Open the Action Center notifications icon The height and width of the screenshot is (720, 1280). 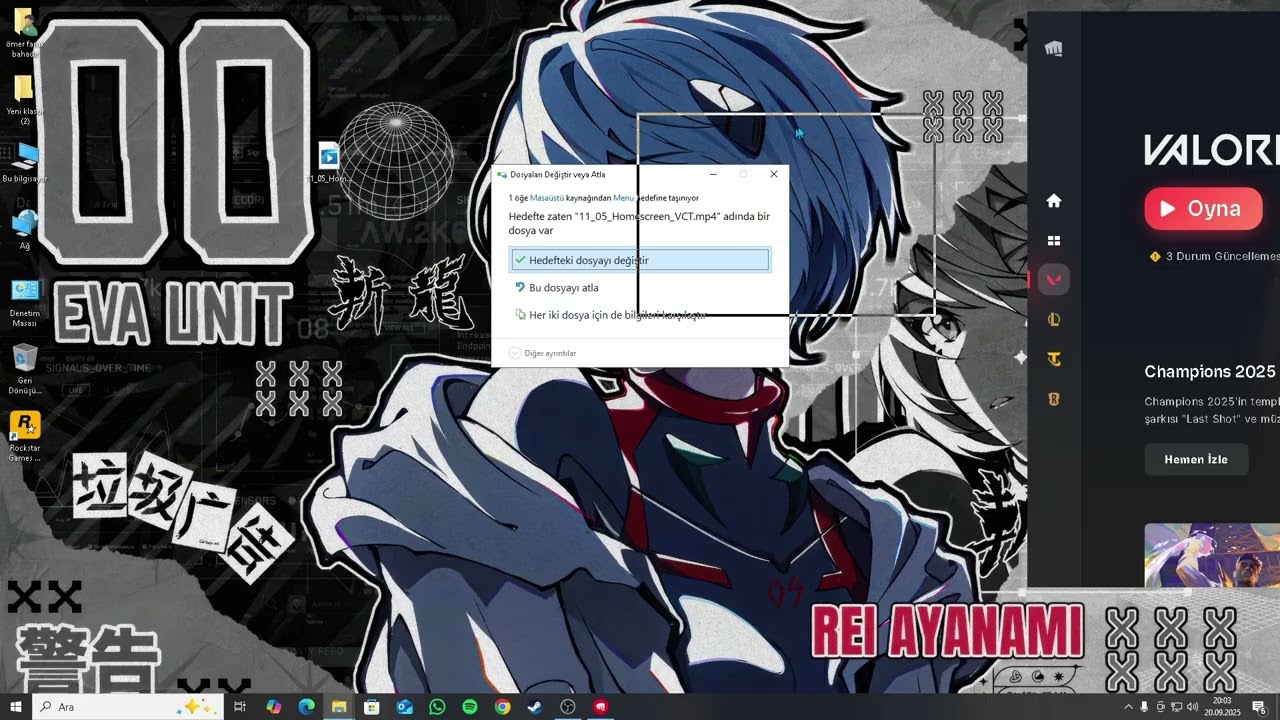coord(1259,707)
